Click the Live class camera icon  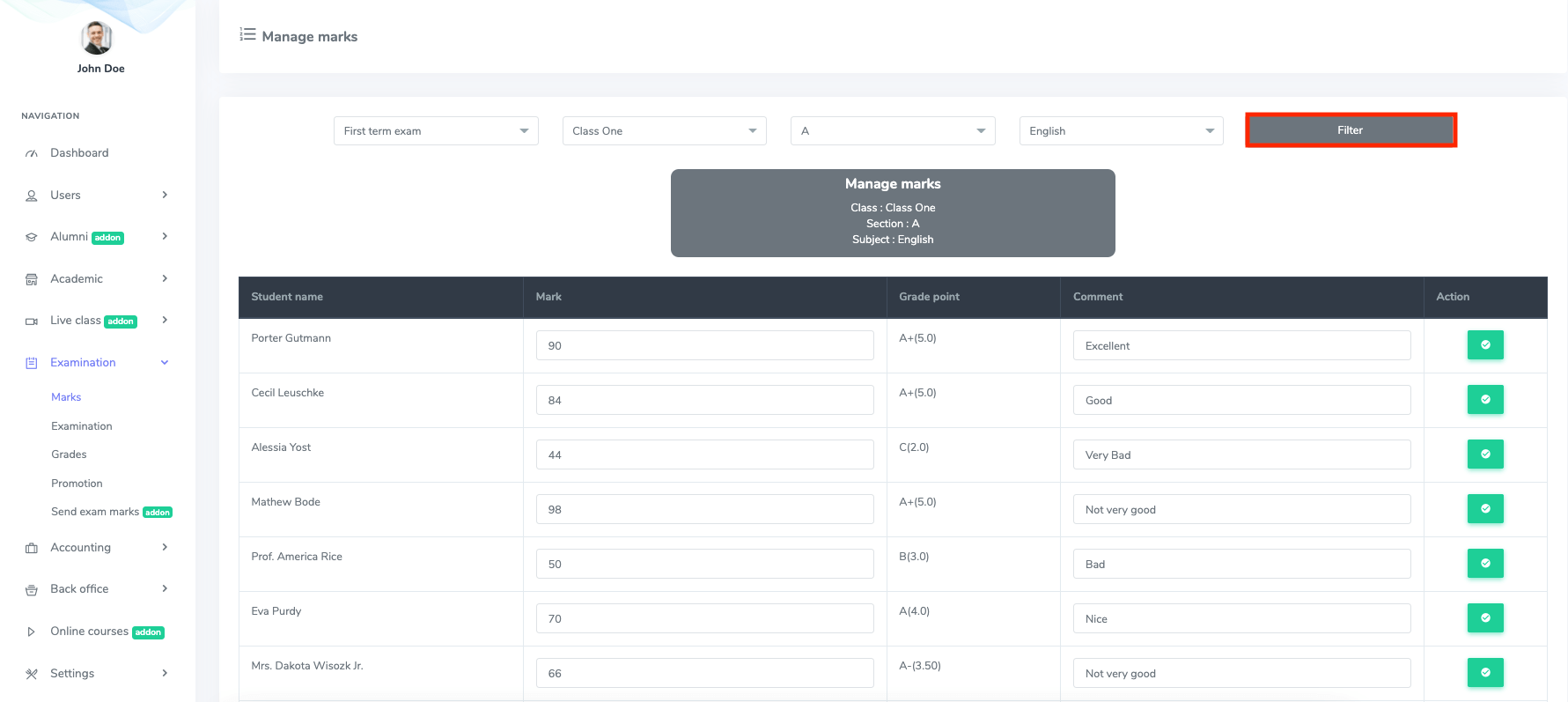pyautogui.click(x=32, y=321)
